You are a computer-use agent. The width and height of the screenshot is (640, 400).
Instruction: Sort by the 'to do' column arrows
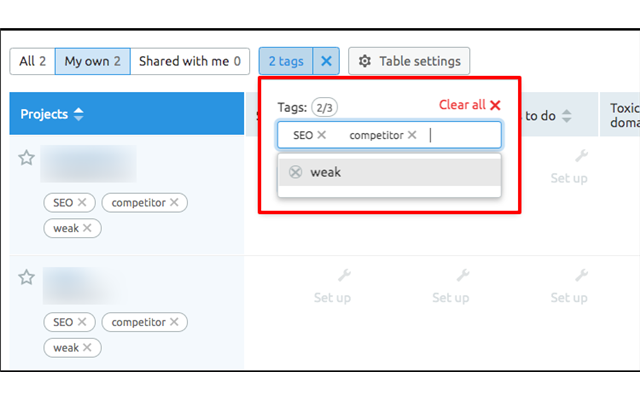[x=565, y=115]
